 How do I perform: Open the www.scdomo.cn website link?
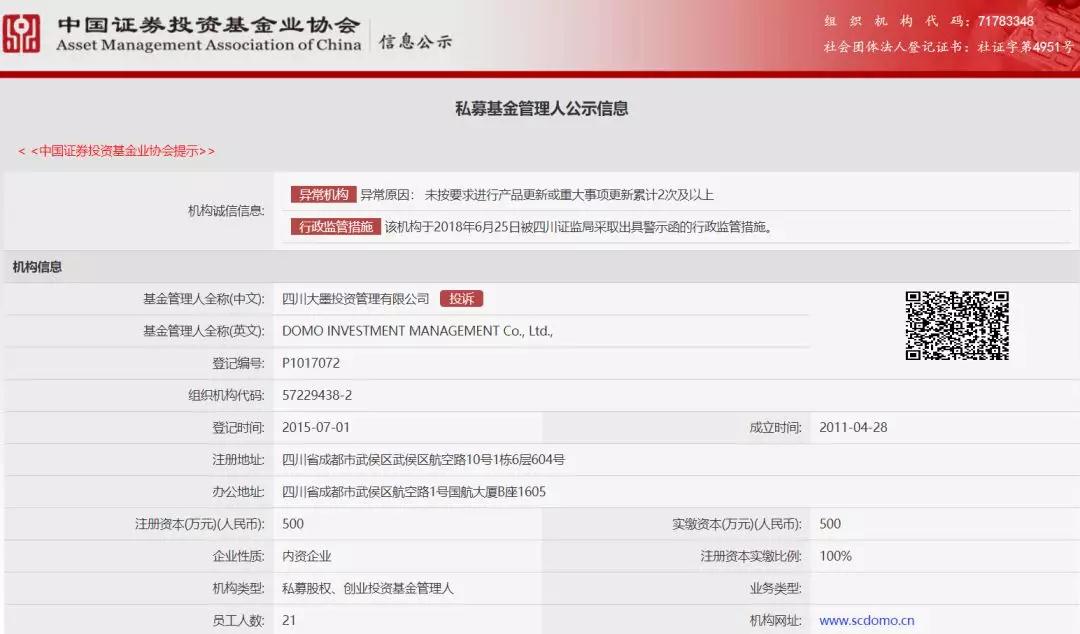click(x=866, y=620)
